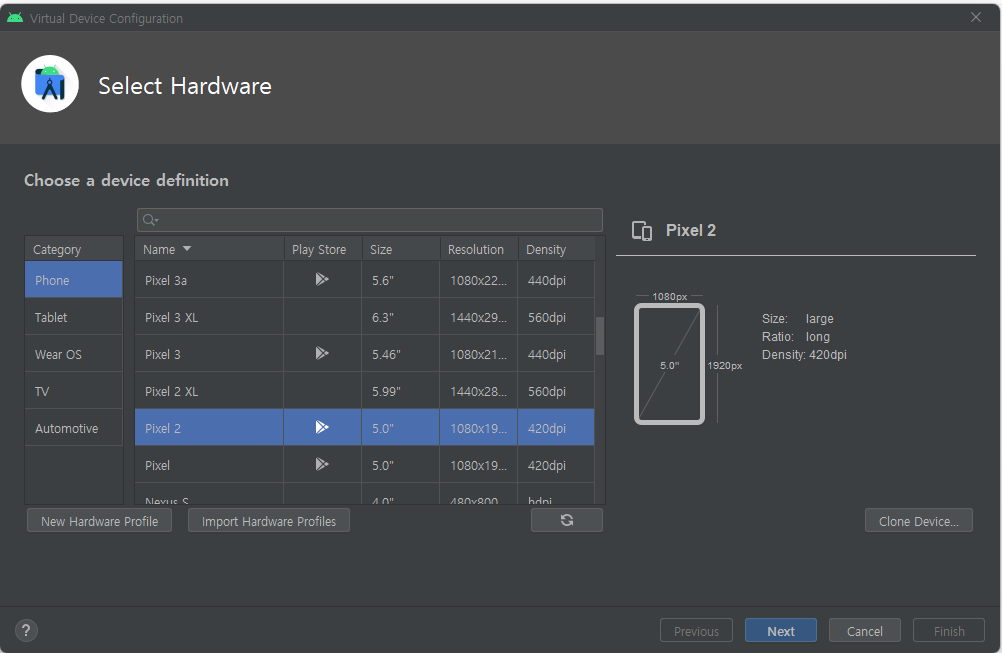The width and height of the screenshot is (1002, 653).
Task: Focus the device search input field
Action: click(369, 220)
